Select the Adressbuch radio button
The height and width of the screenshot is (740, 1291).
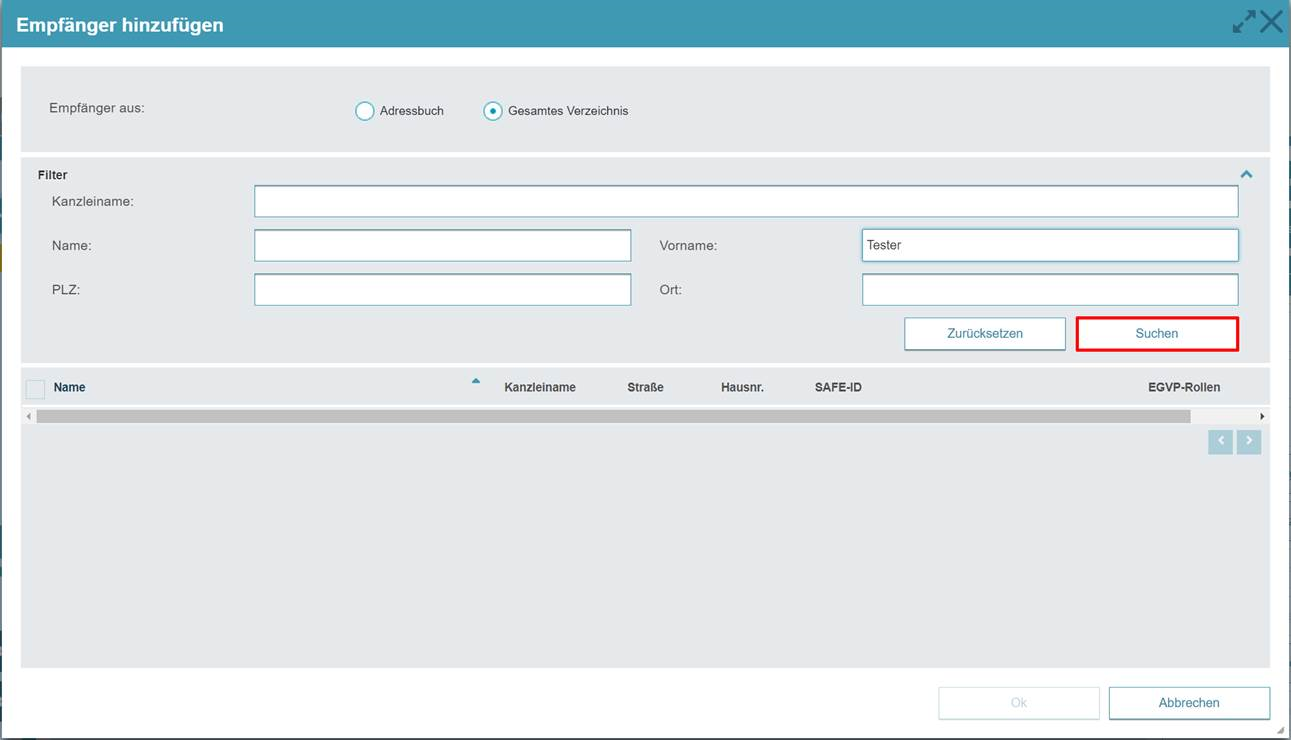coord(365,111)
